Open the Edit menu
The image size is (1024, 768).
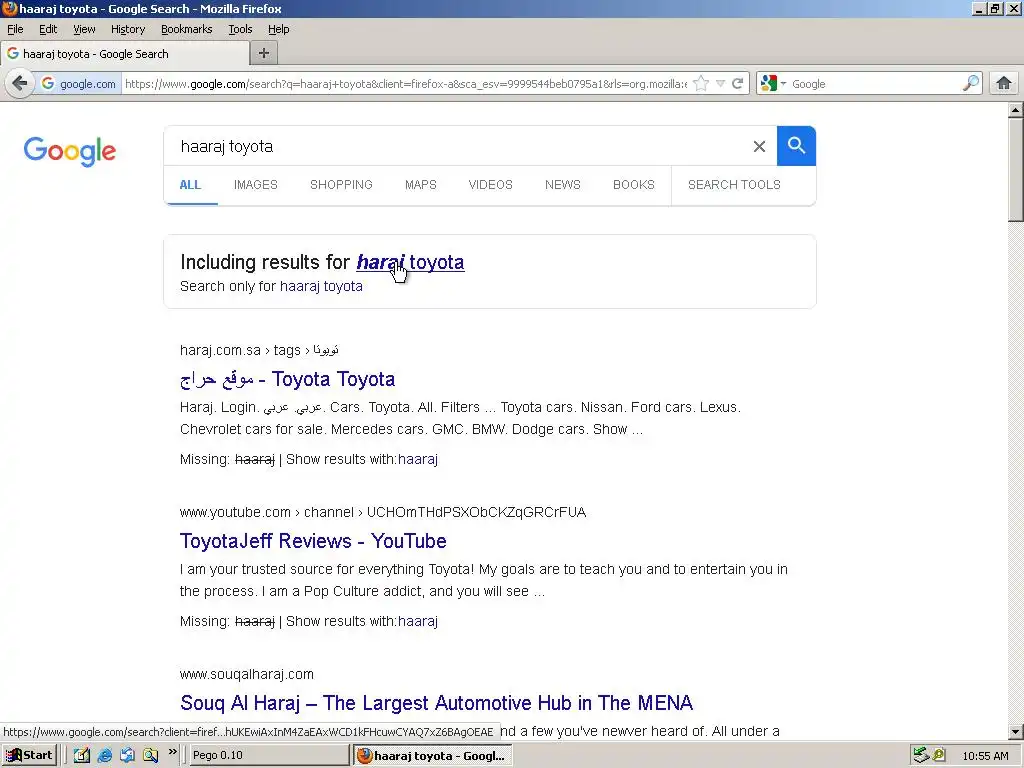48,29
